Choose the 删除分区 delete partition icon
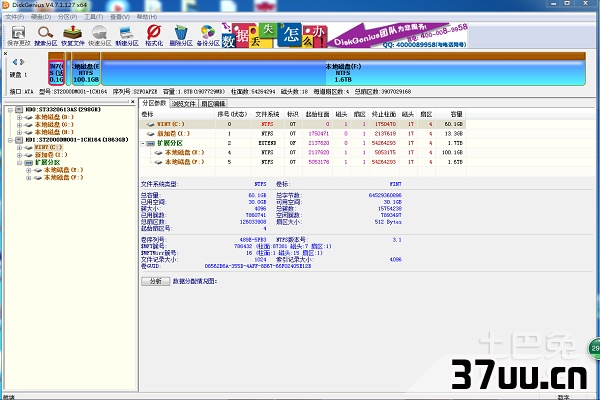 (x=181, y=36)
